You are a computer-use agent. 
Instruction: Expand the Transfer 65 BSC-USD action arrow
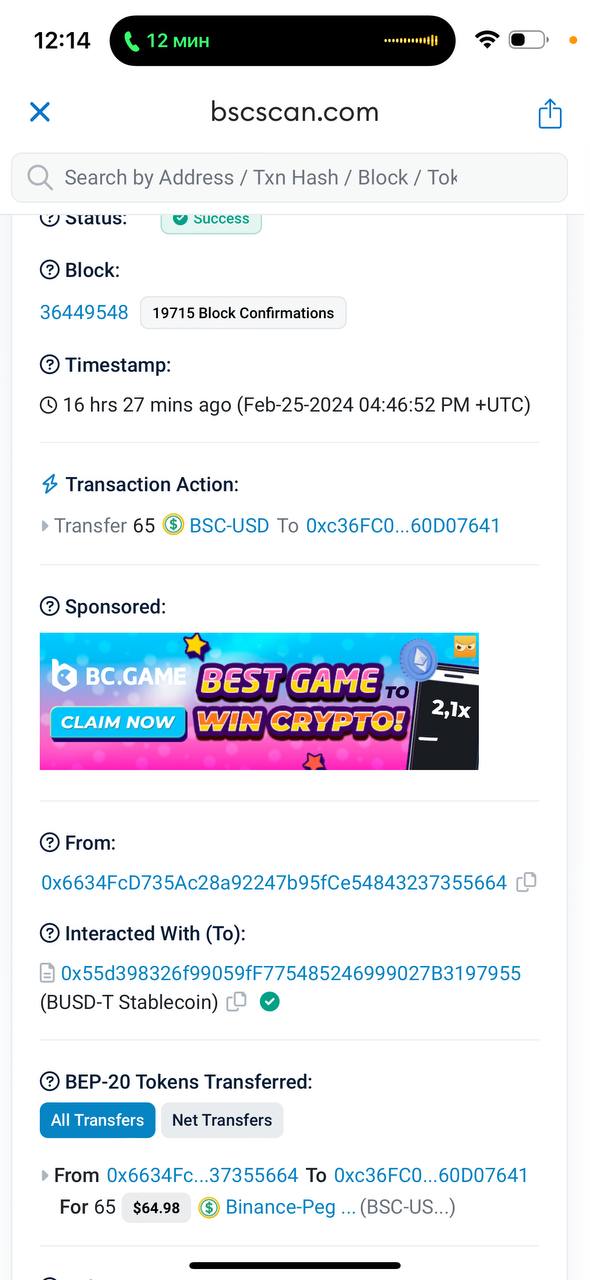(x=45, y=526)
